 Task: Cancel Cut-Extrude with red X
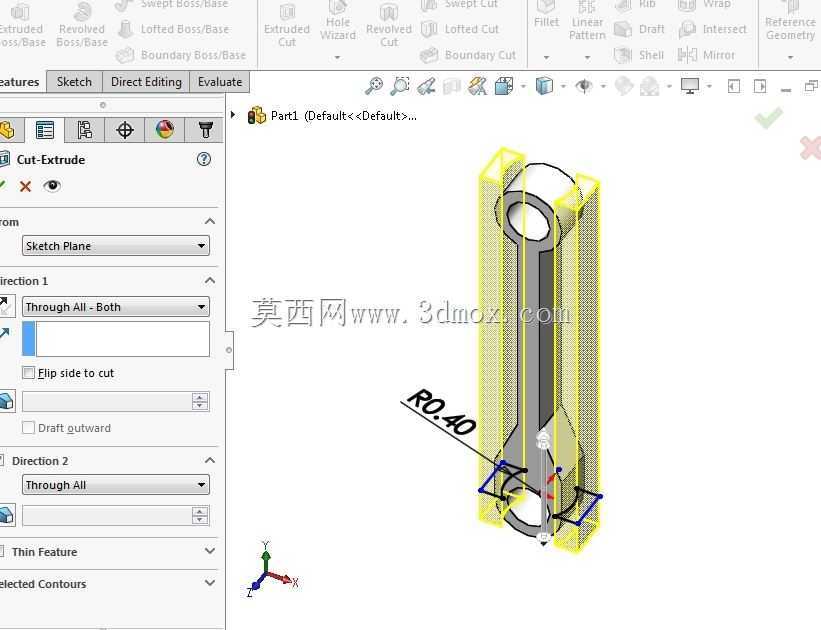point(25,186)
